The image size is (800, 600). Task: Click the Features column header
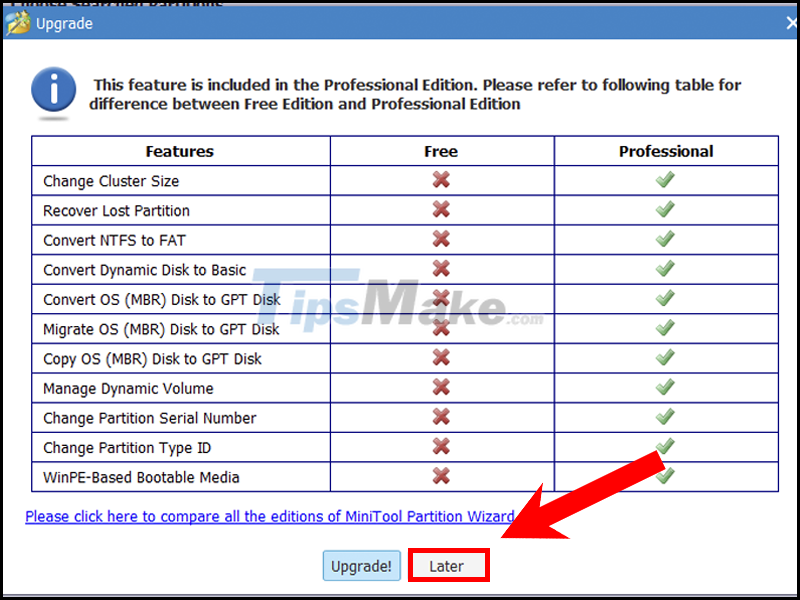[180, 151]
